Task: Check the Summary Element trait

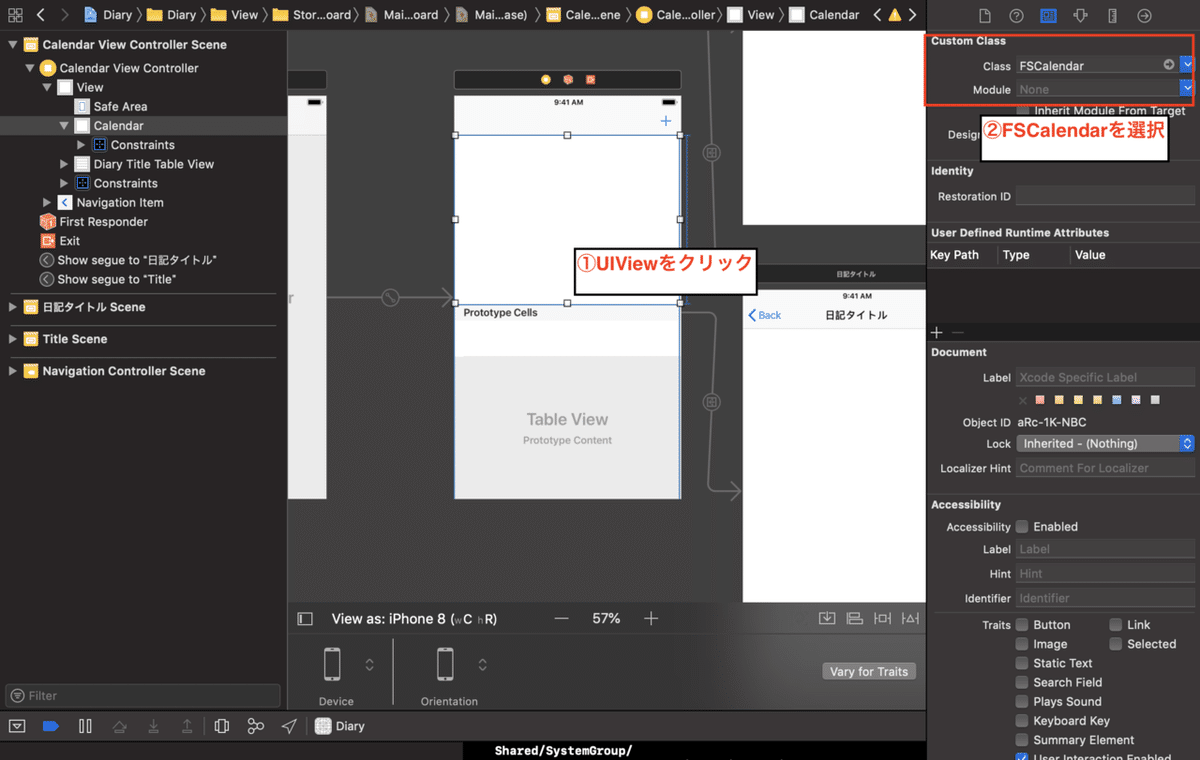Action: (x=1022, y=740)
